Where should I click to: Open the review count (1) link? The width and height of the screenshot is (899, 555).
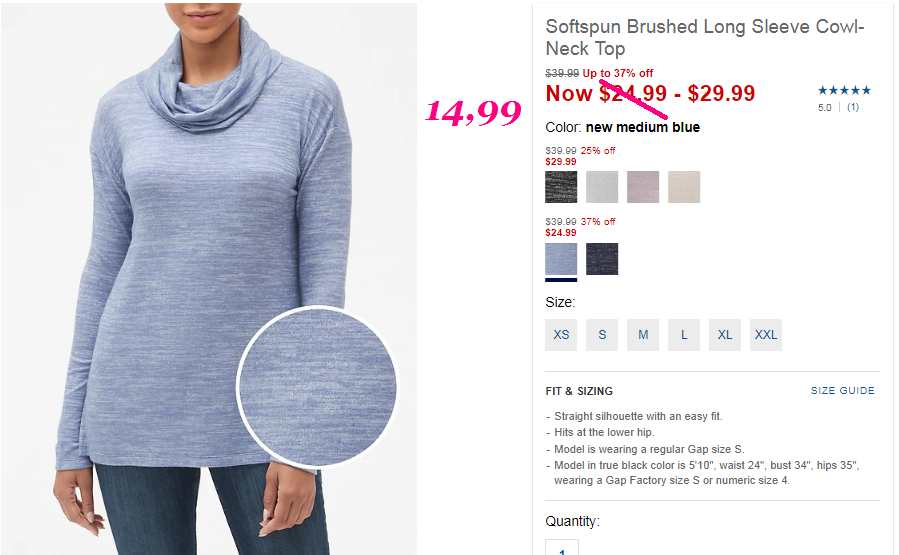(x=853, y=107)
